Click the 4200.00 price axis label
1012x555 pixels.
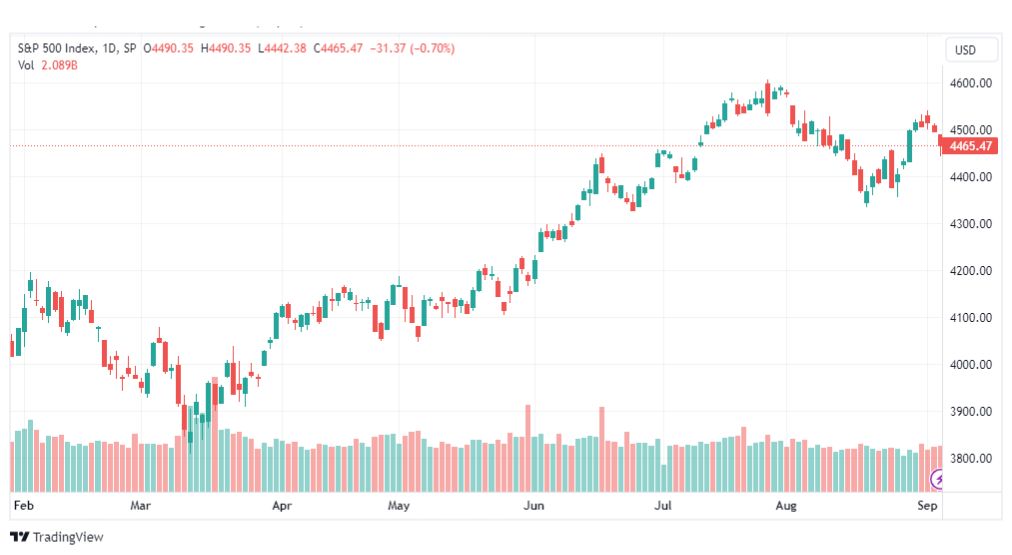coord(971,271)
